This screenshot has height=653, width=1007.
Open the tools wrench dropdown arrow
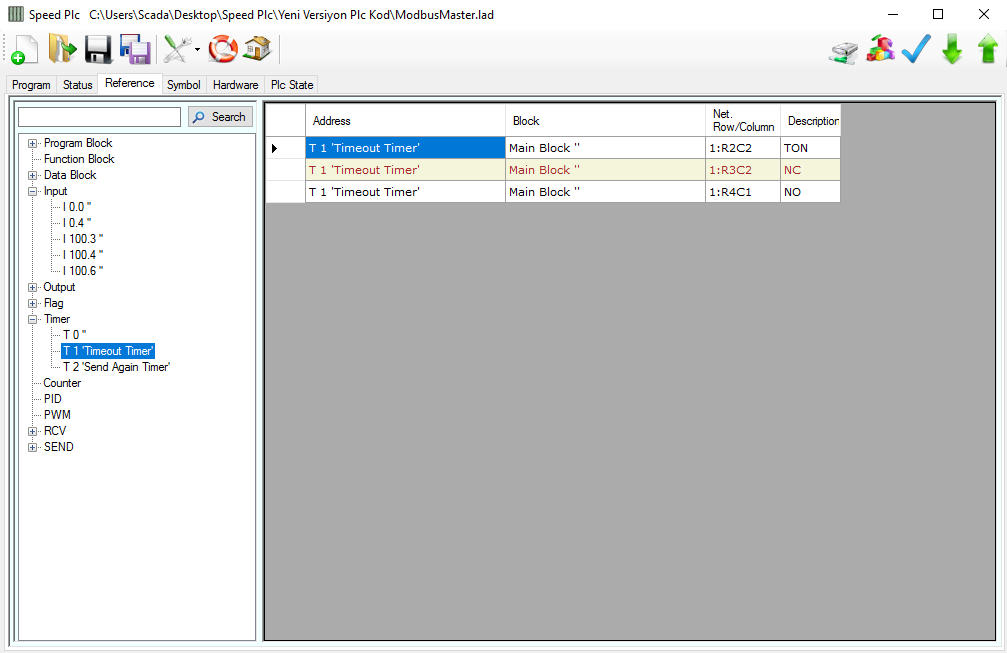click(x=198, y=49)
